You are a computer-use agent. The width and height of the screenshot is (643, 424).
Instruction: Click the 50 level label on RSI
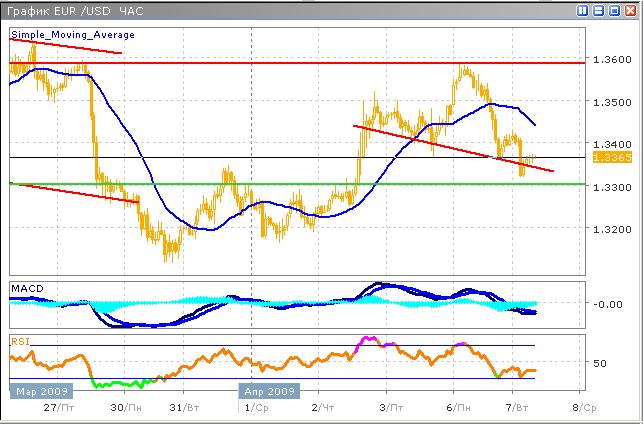(600, 363)
